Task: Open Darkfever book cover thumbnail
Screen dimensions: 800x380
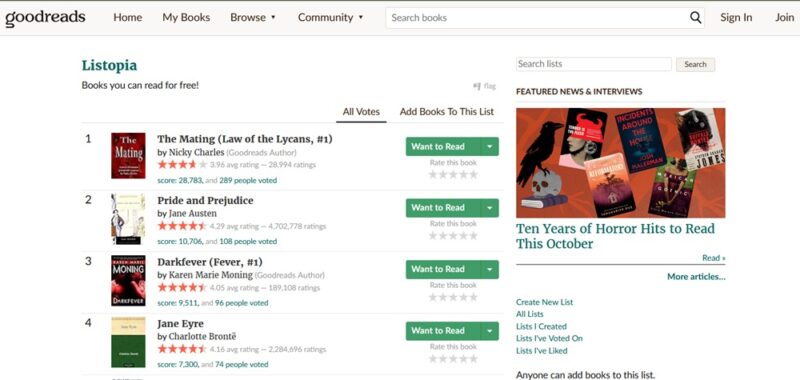Action: pos(128,281)
